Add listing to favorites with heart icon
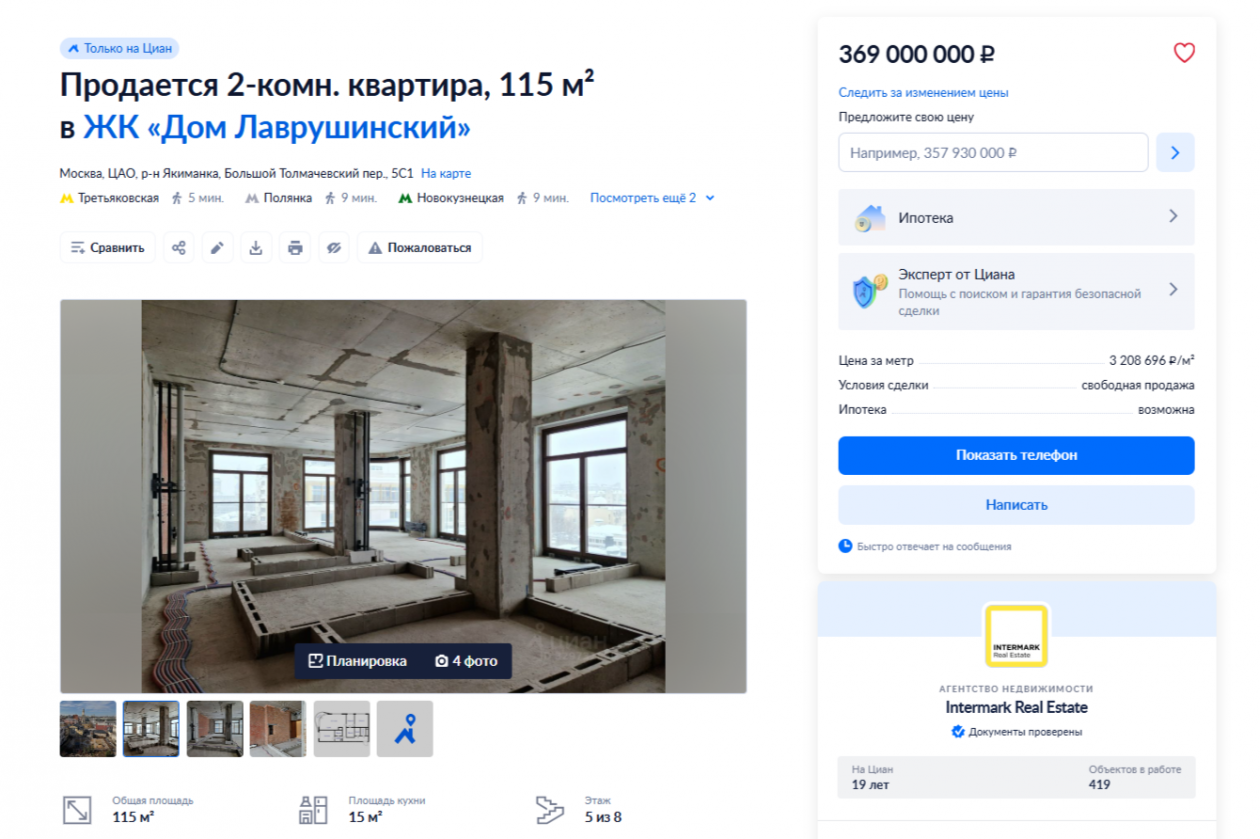 [x=1184, y=53]
